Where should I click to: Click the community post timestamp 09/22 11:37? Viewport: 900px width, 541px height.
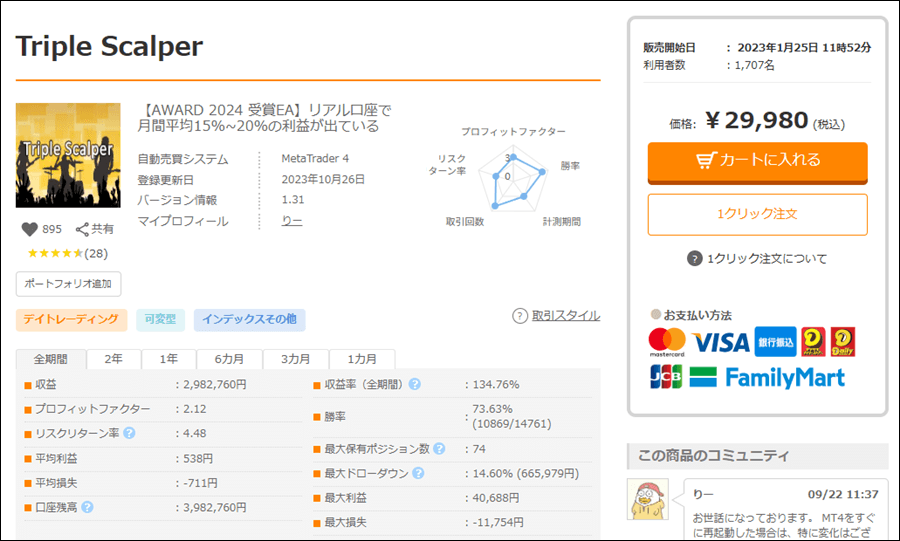point(843,495)
